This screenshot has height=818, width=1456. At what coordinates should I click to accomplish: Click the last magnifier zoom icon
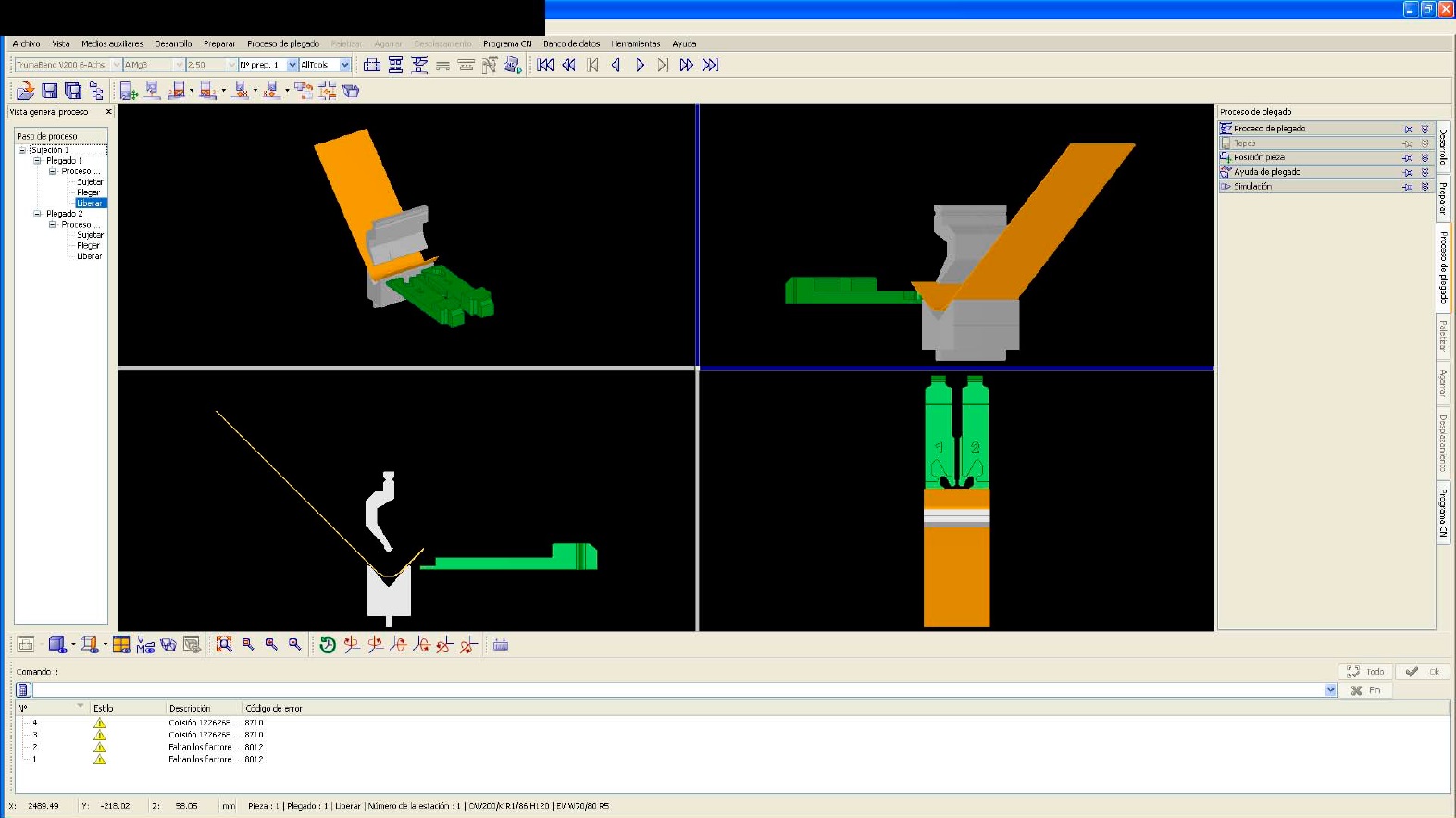pos(294,644)
